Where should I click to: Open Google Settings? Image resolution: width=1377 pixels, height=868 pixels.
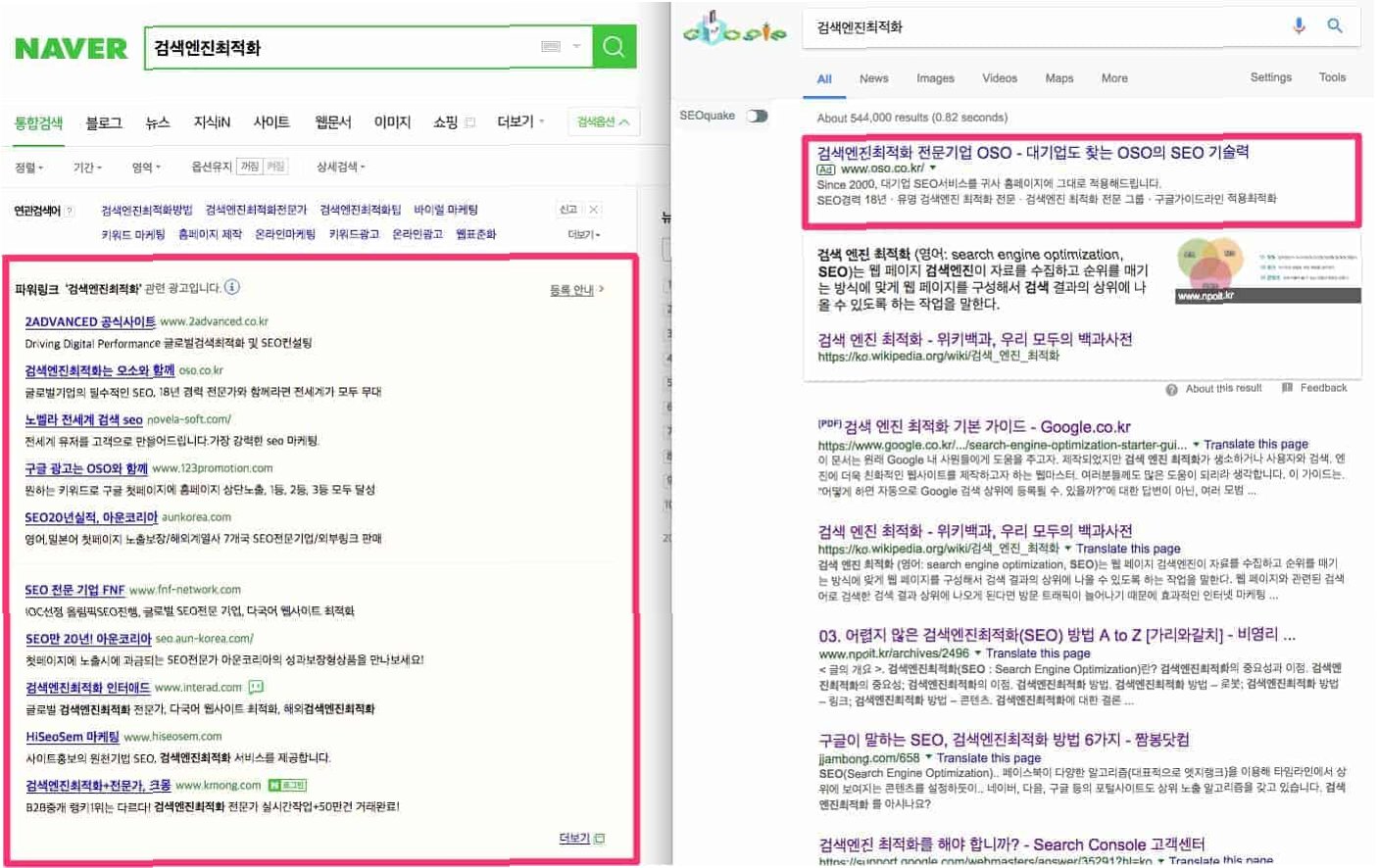point(1270,77)
